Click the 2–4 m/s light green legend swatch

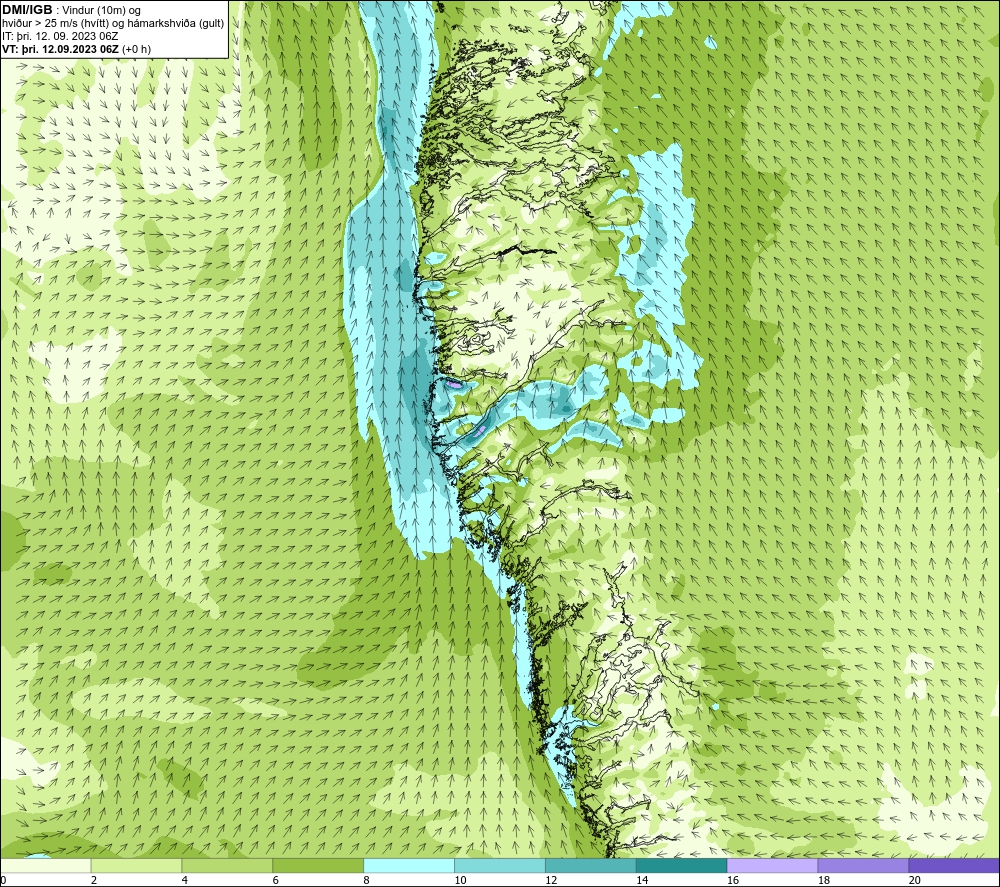point(136,865)
